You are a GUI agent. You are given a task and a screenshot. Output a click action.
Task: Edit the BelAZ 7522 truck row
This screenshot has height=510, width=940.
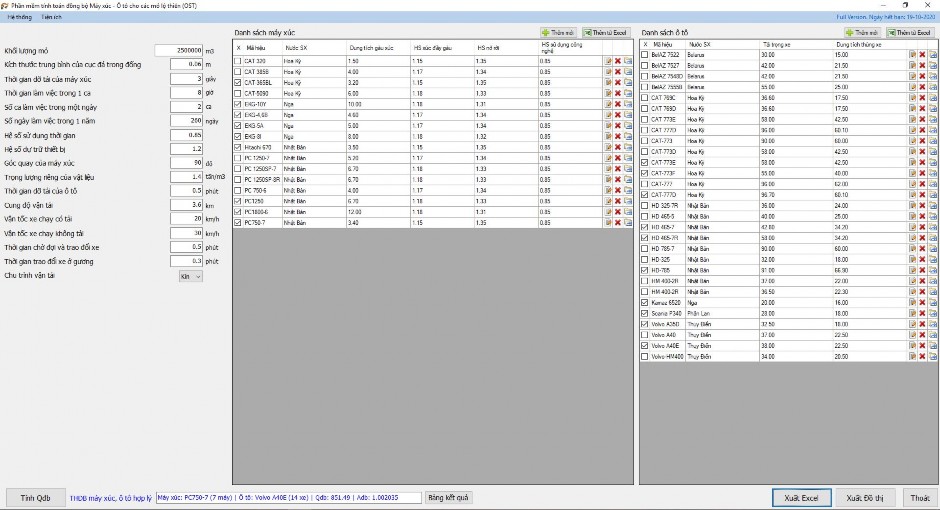coord(912,54)
